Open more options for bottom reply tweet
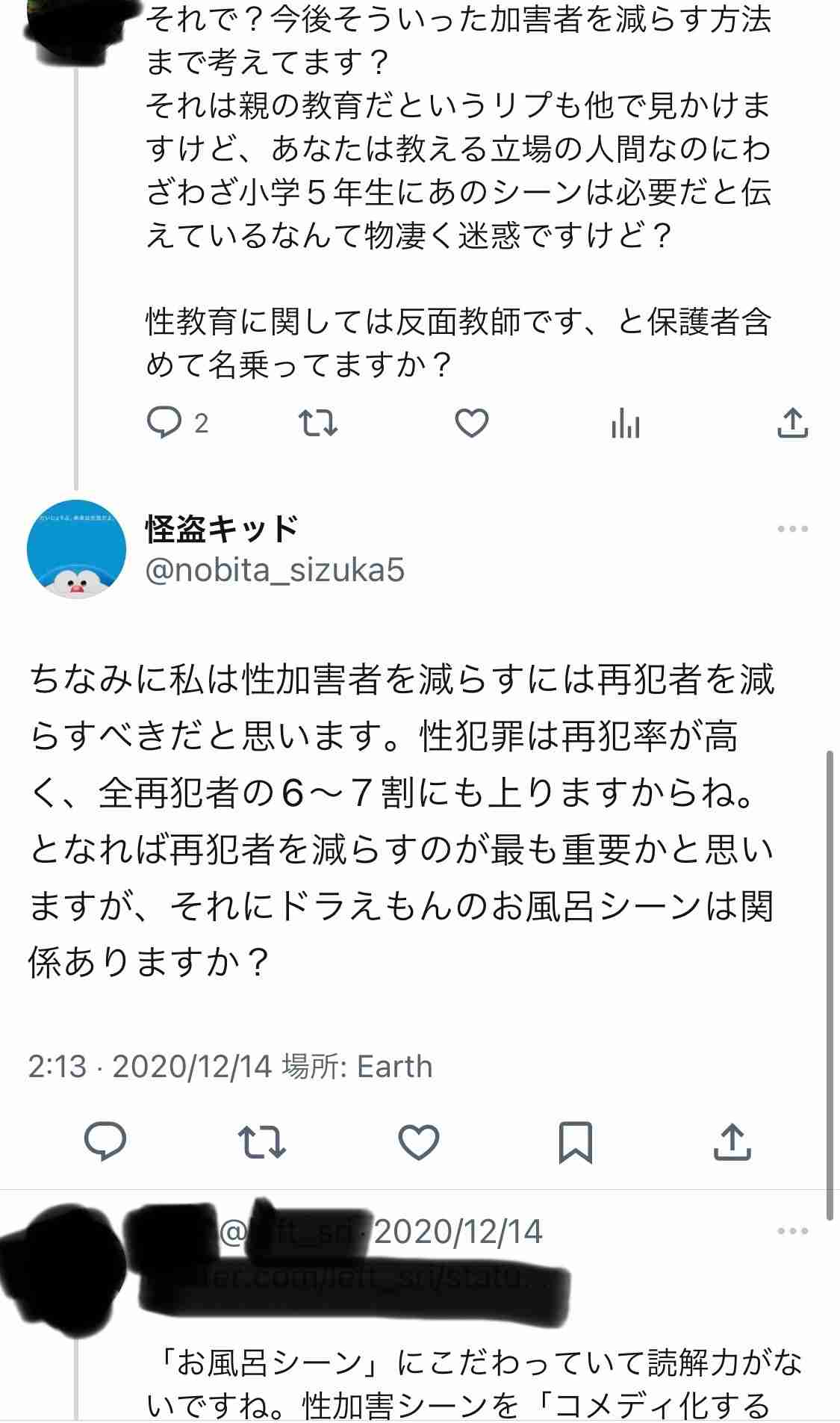The image size is (840, 1423). [x=792, y=1231]
